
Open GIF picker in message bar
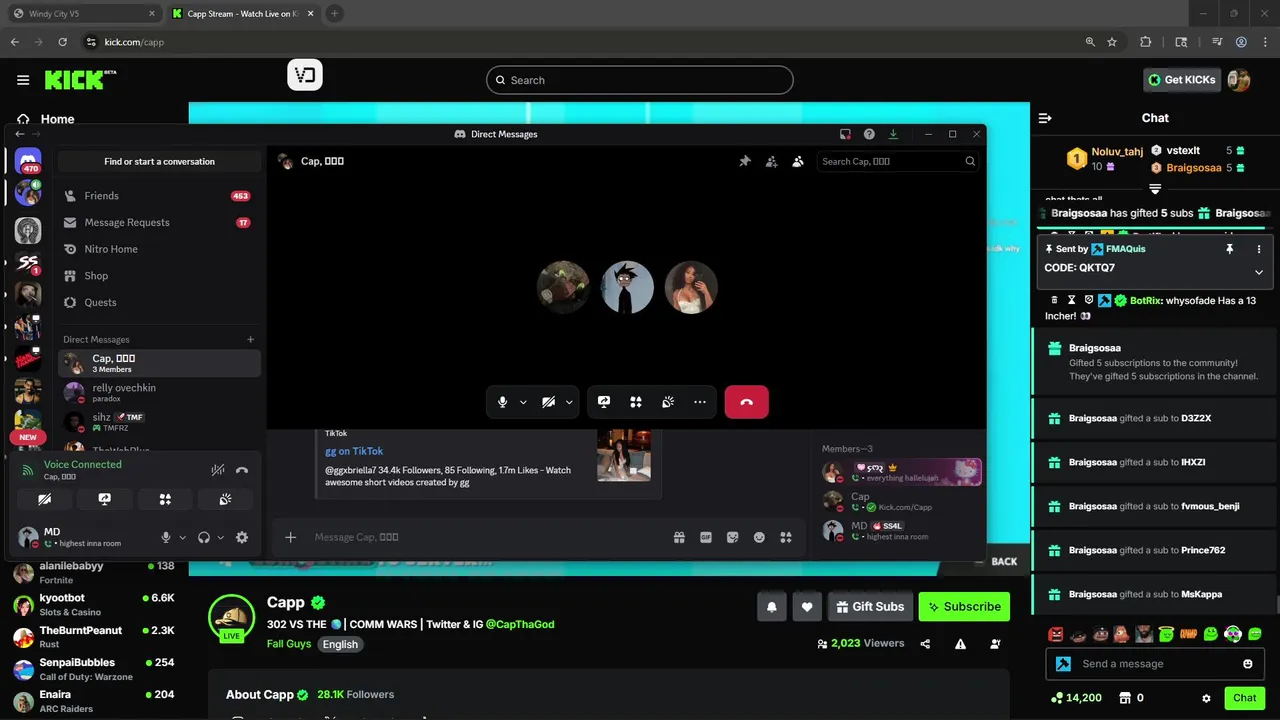[x=706, y=537]
